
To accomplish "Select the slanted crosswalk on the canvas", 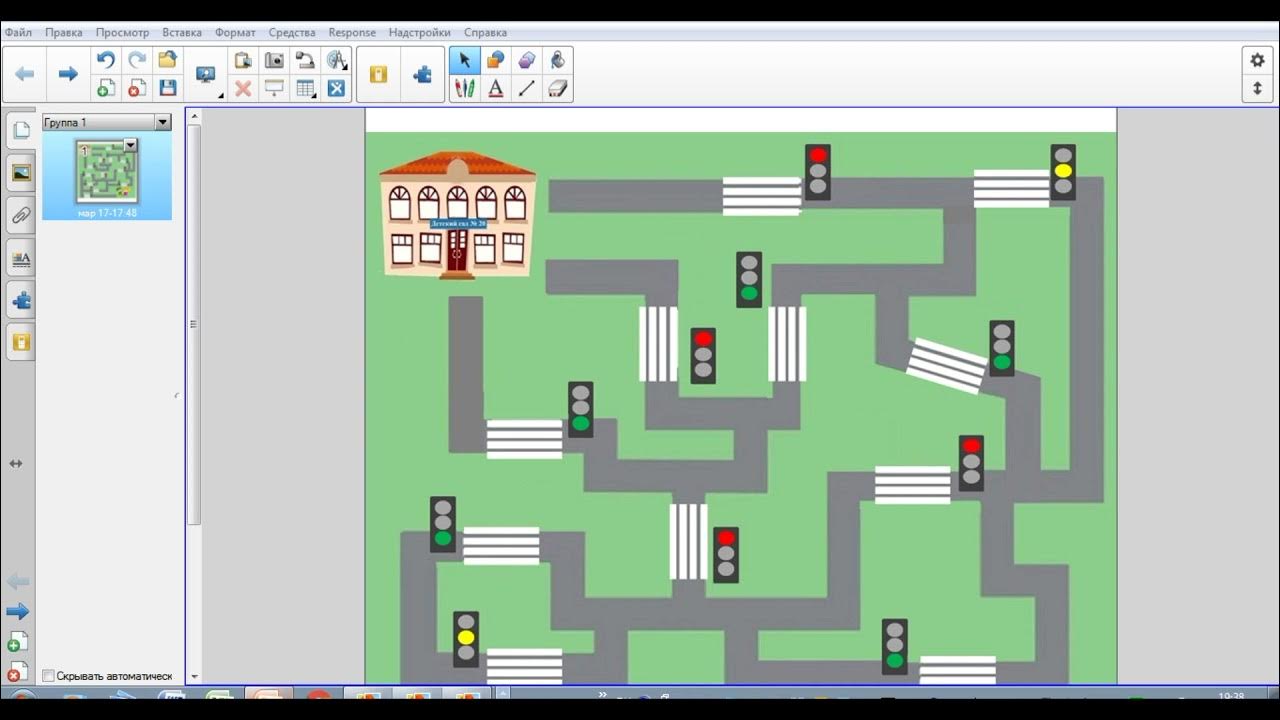I will coord(947,365).
